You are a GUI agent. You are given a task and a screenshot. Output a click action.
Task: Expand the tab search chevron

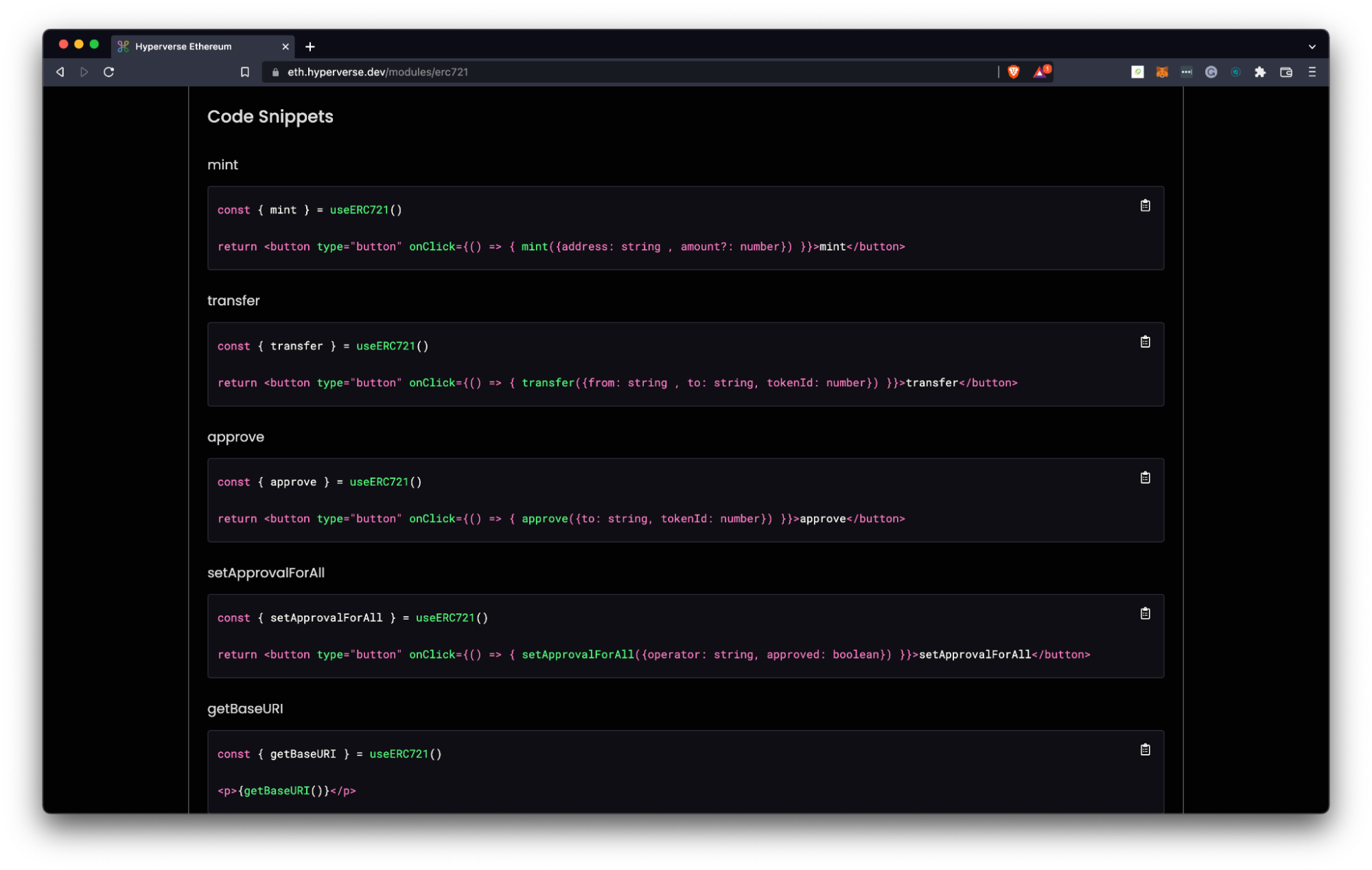[x=1312, y=47]
